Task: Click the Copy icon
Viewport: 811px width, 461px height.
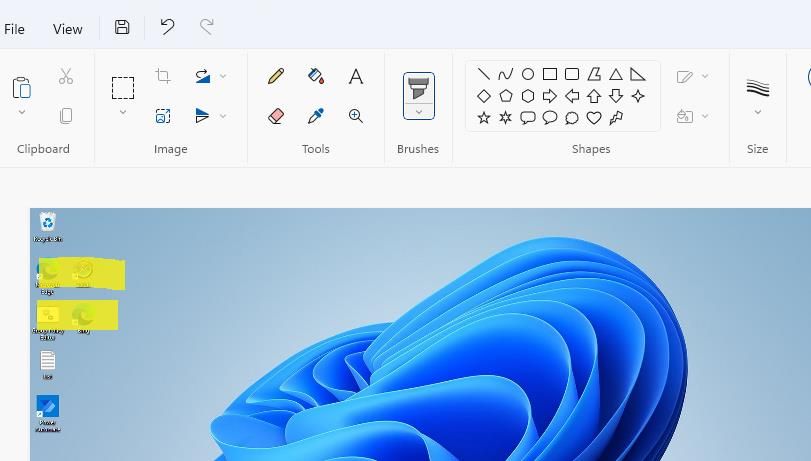Action: click(66, 115)
